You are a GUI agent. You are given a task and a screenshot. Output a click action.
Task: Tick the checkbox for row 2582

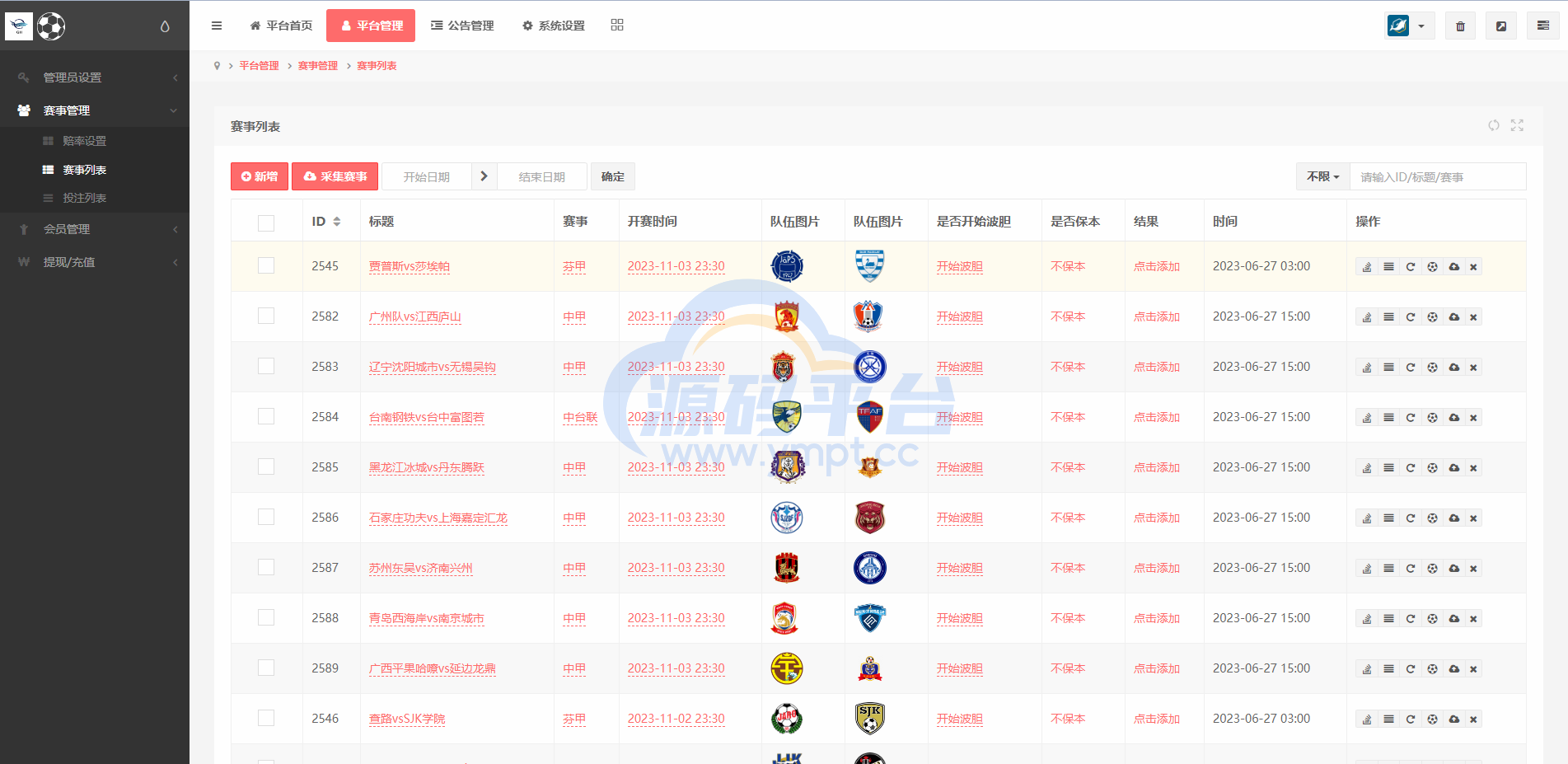click(x=266, y=316)
